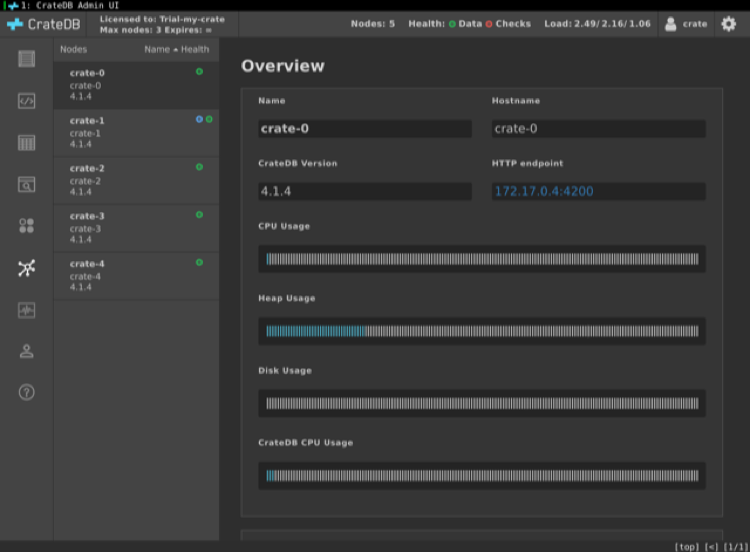Sort node list by Name

pyautogui.click(x=156, y=49)
